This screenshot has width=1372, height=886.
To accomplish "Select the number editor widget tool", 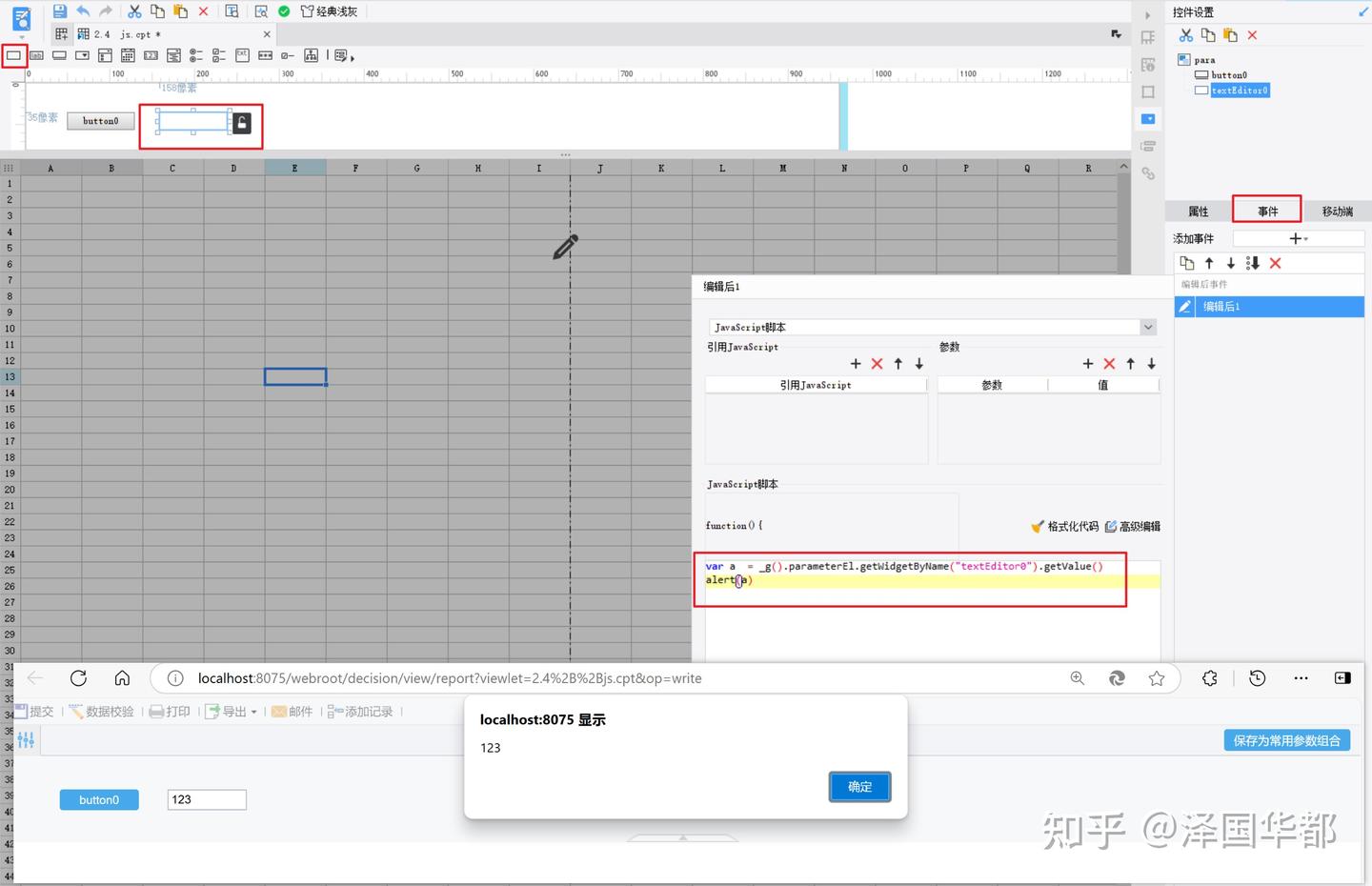I will click(x=151, y=55).
